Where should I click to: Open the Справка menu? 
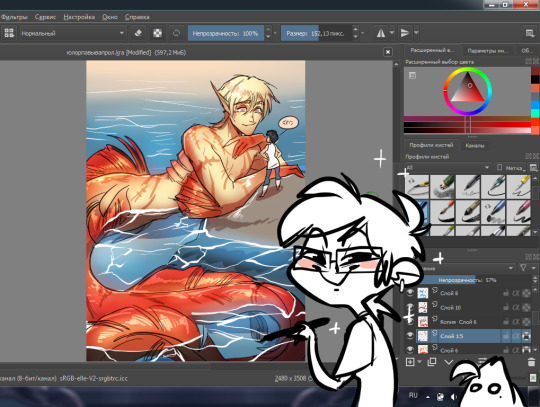pos(137,17)
